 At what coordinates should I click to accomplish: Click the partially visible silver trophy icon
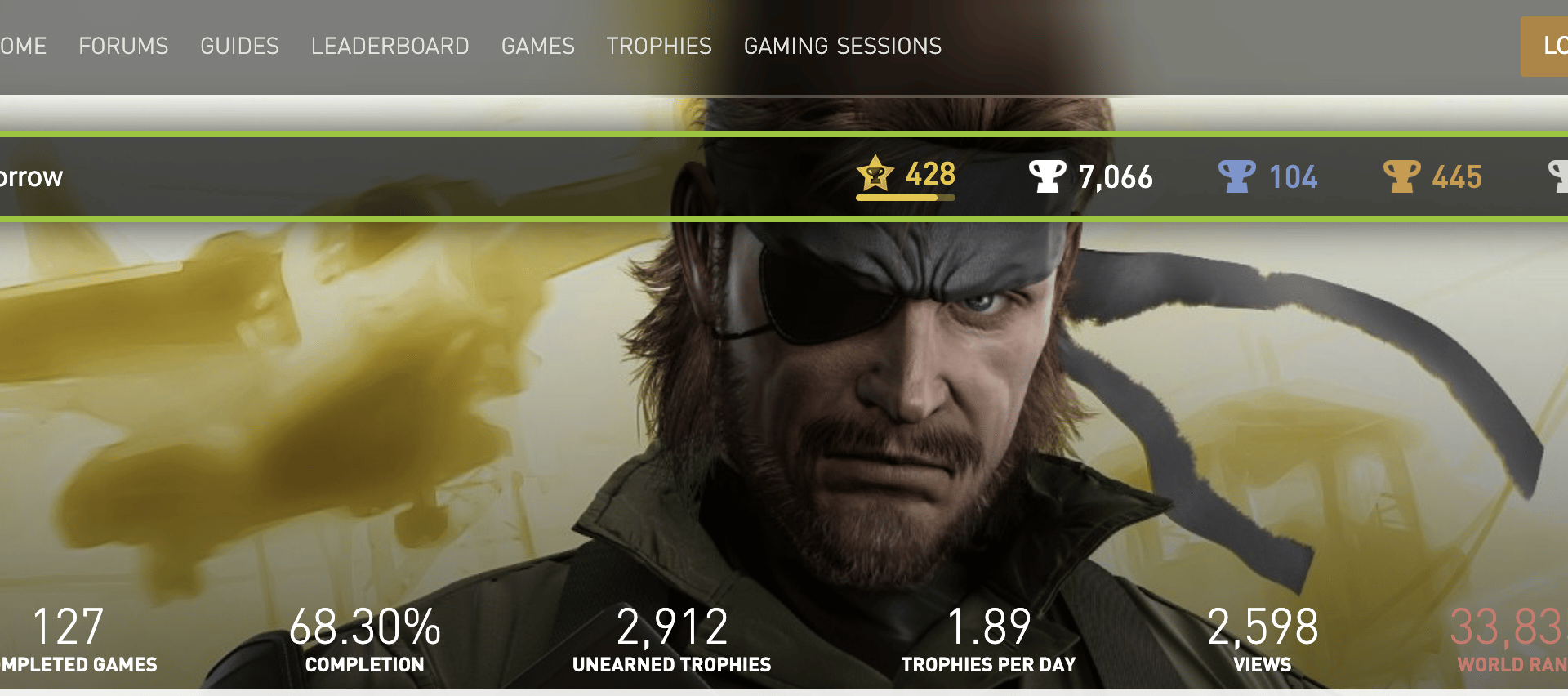click(1558, 176)
